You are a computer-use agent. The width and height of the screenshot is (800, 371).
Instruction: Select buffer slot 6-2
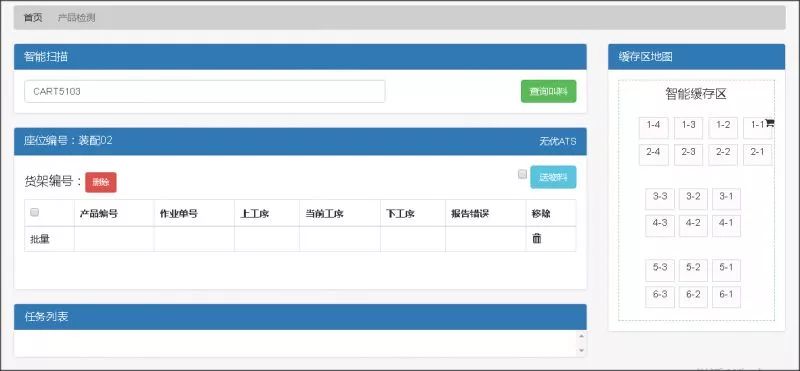693,297
